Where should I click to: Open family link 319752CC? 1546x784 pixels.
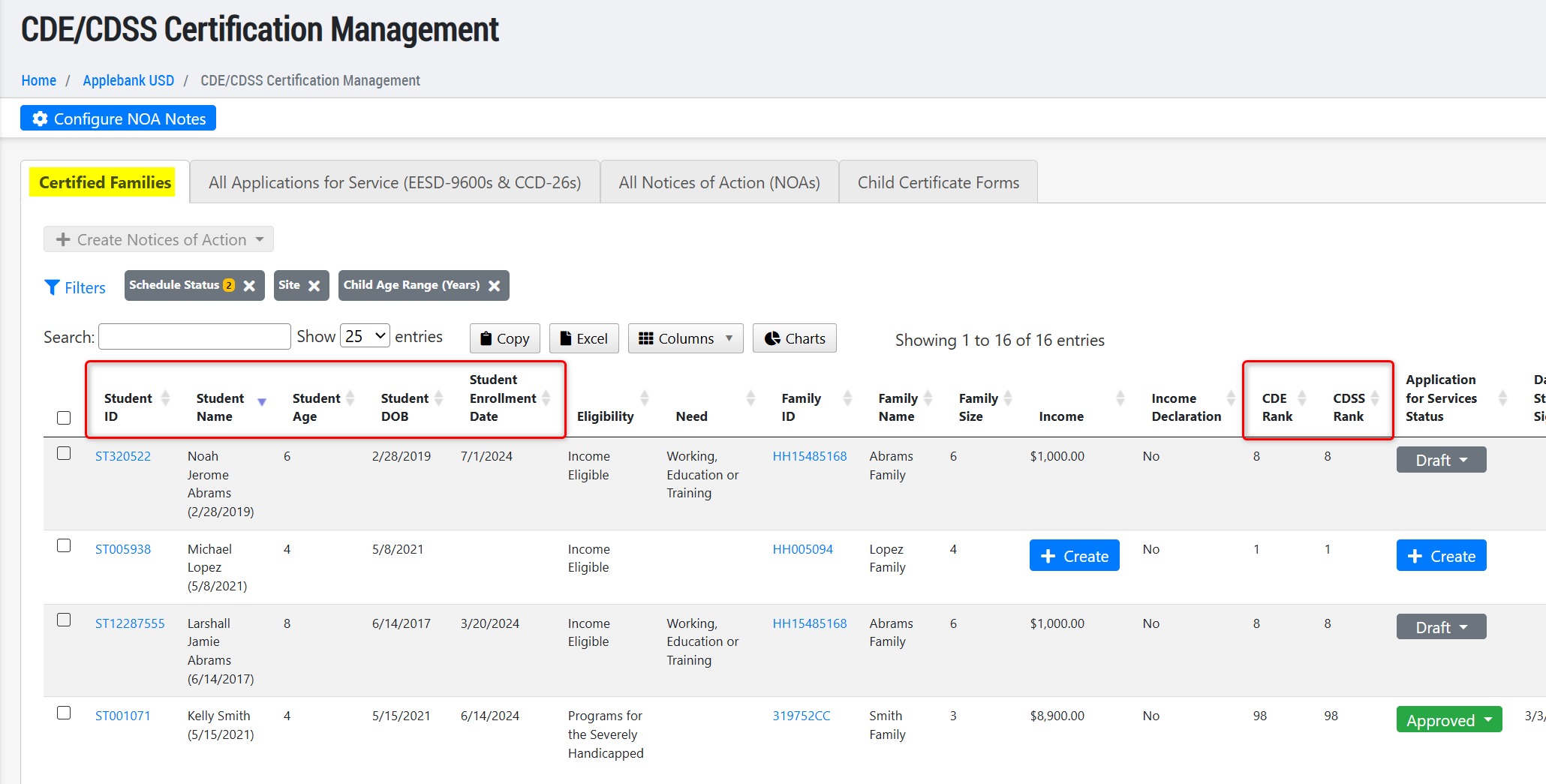click(801, 716)
